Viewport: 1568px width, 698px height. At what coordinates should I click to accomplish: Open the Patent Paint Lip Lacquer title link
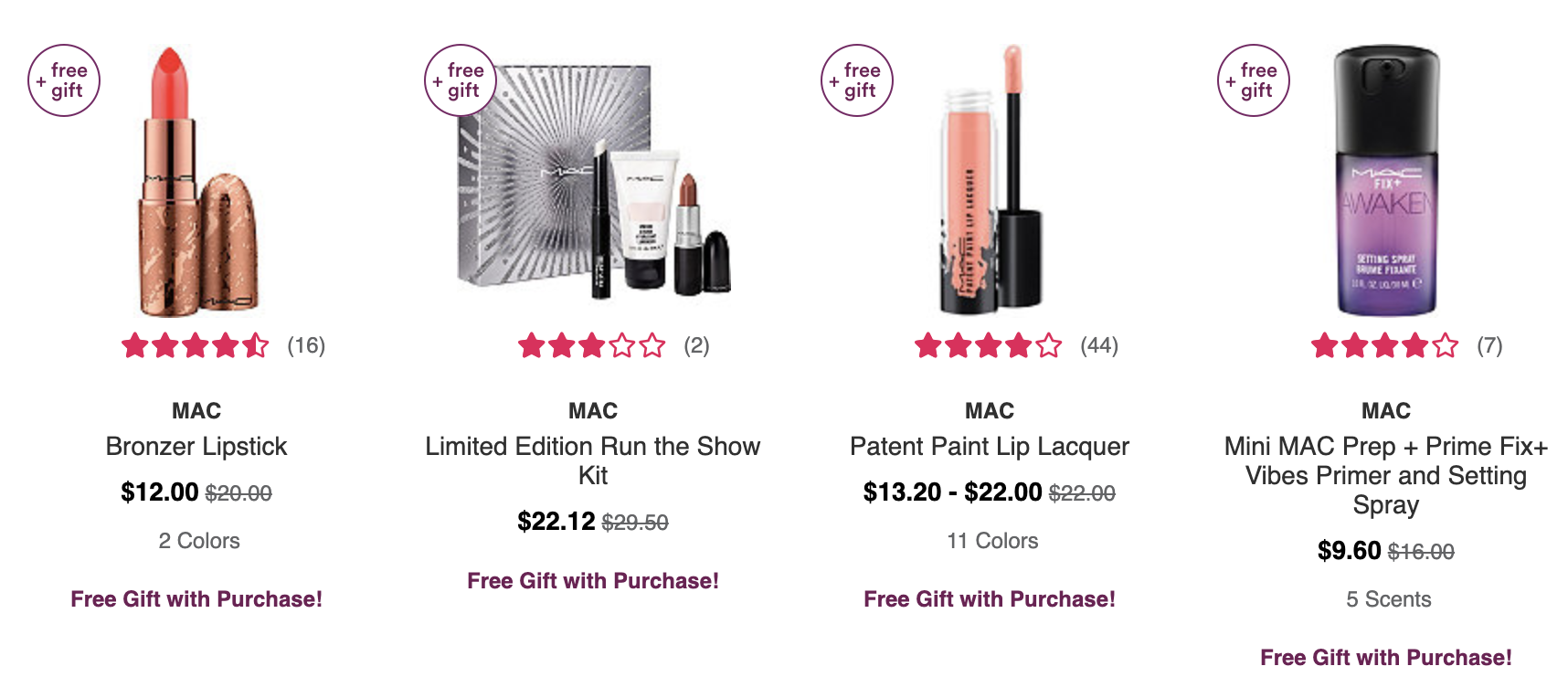coord(990,446)
